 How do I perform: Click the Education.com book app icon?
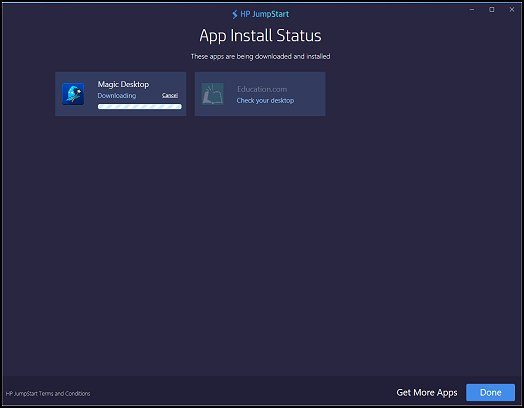coord(213,94)
